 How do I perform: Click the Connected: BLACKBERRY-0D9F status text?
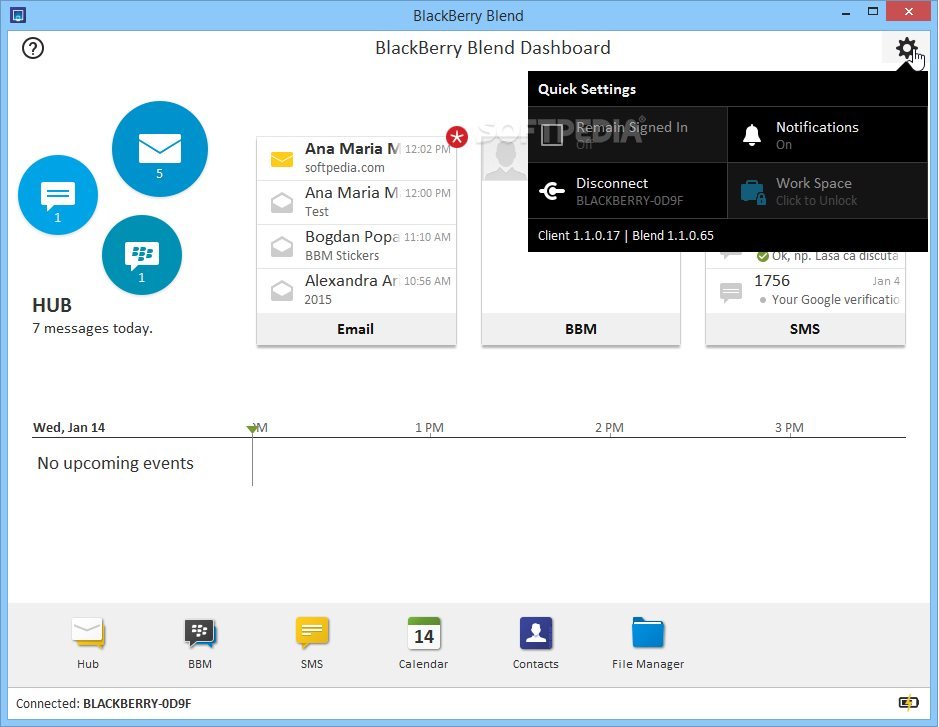point(104,704)
